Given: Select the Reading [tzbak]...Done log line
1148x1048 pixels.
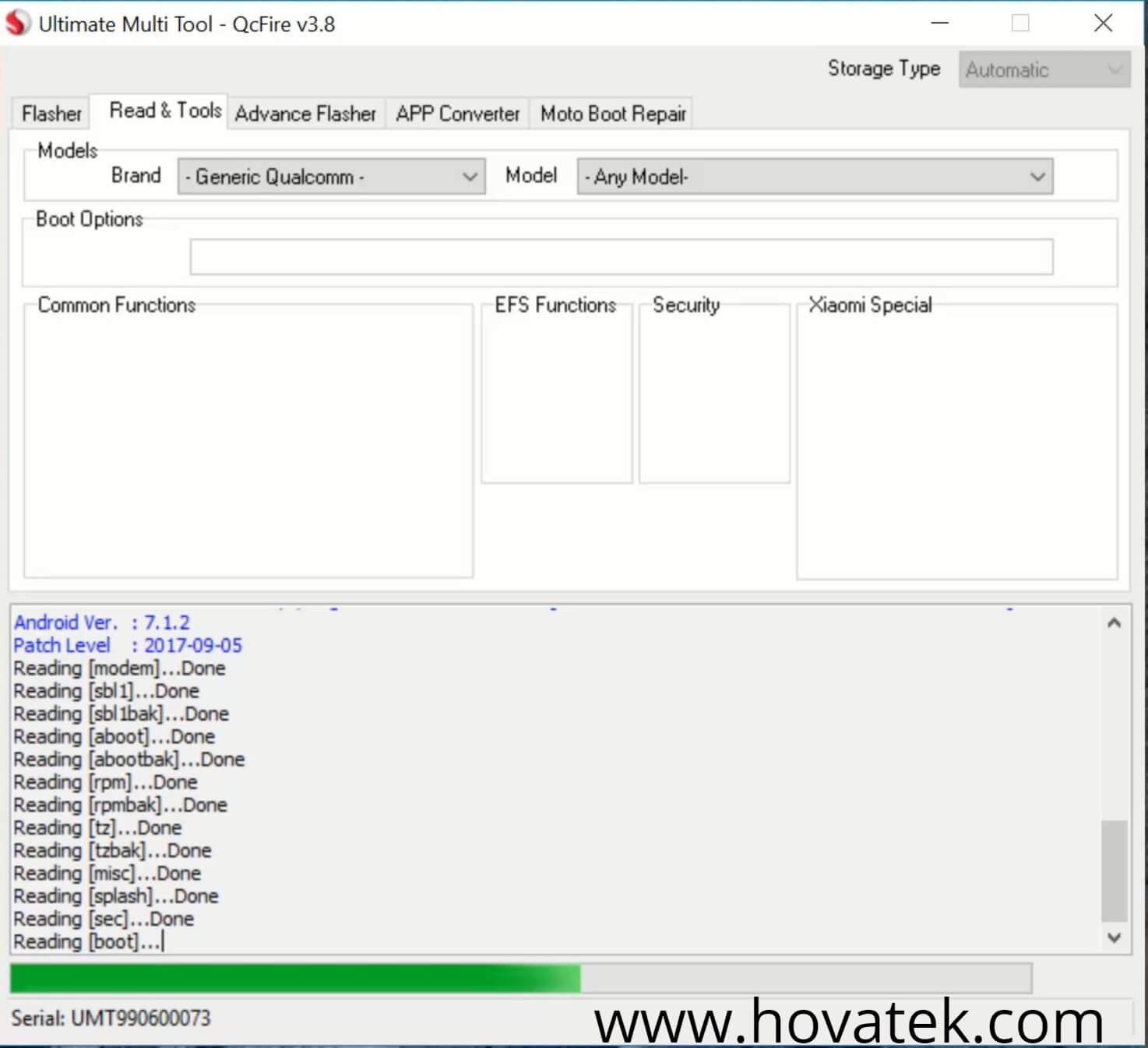Looking at the screenshot, I should 113,850.
